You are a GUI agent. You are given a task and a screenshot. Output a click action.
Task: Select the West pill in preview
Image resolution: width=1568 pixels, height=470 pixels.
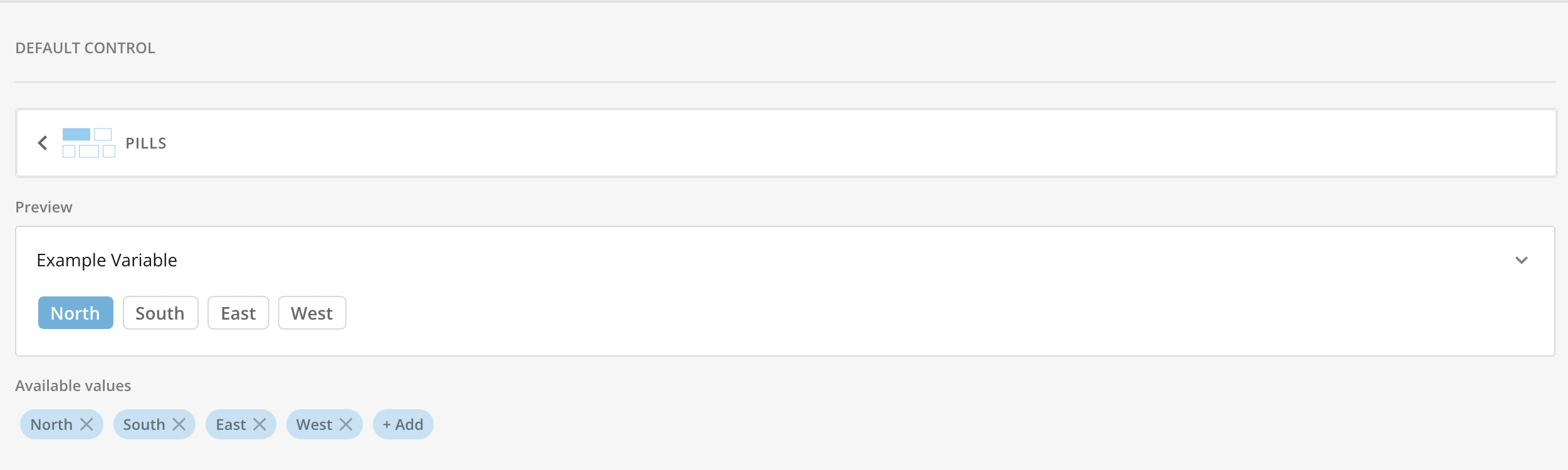(x=311, y=313)
